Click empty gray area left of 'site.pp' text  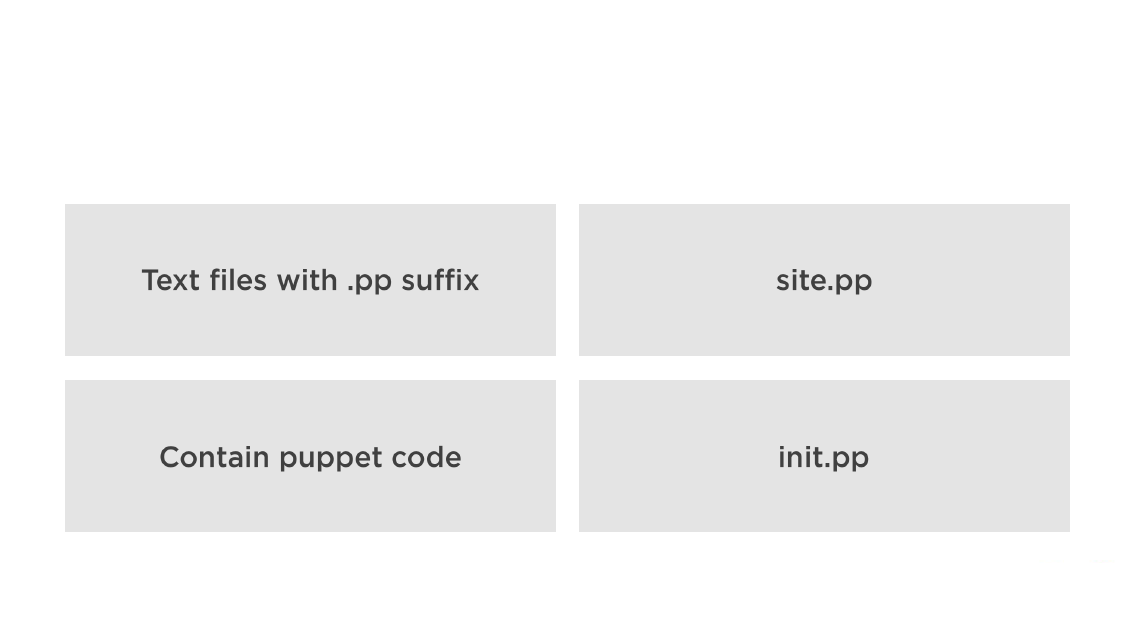[670, 281]
